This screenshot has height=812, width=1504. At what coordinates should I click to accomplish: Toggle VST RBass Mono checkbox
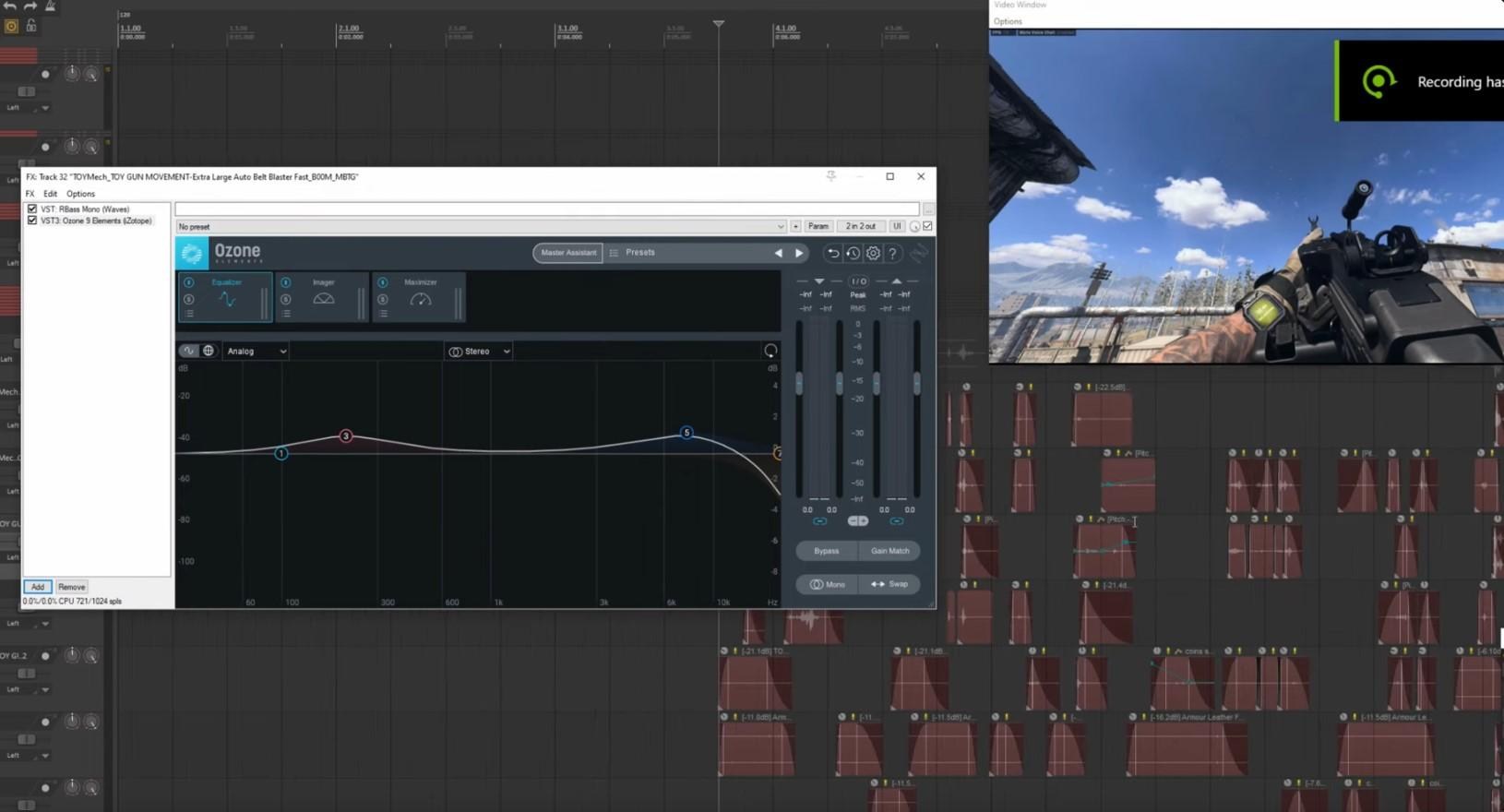[32, 209]
